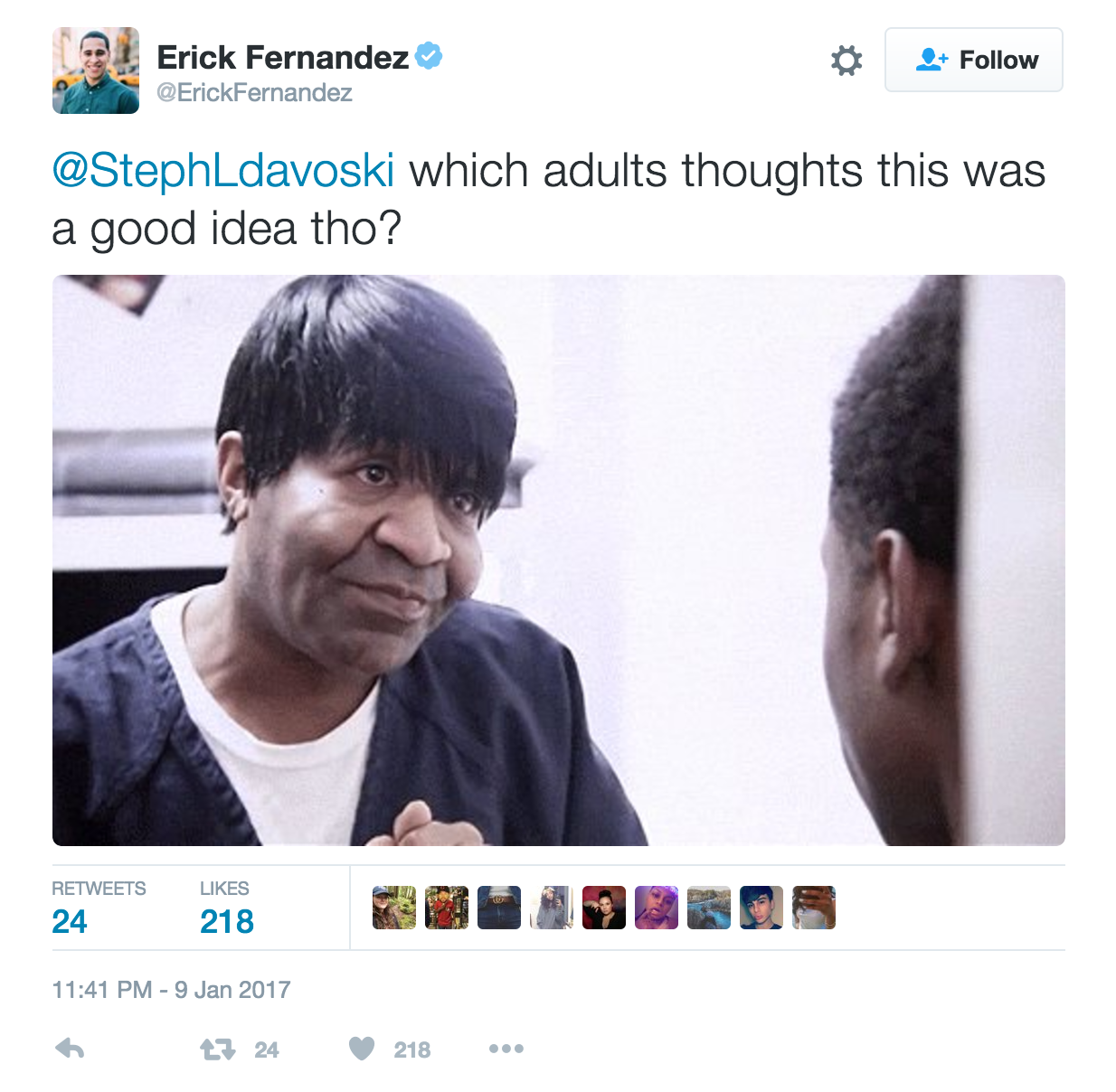View the 218 likes list
Image resolution: width=1116 pixels, height=1092 pixels.
(227, 908)
